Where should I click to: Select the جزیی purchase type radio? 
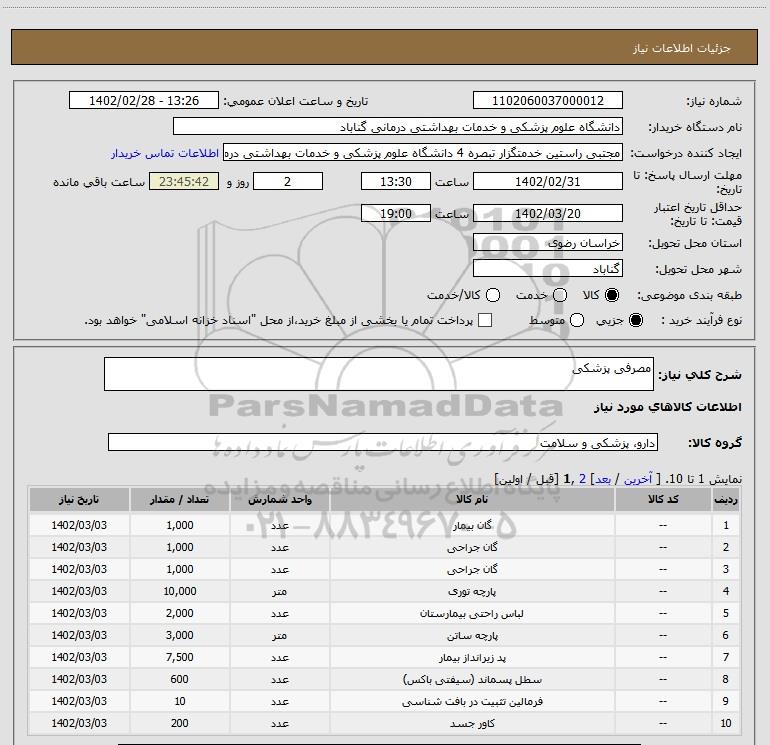pos(635,320)
